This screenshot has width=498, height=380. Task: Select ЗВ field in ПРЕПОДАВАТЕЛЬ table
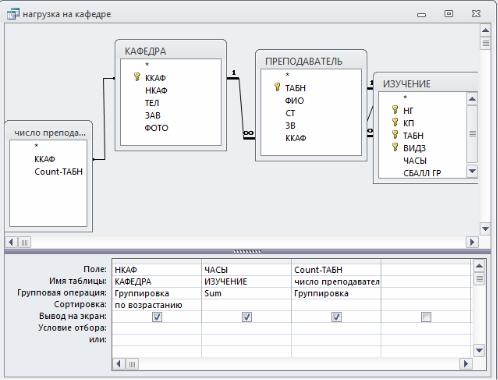[x=290, y=125]
